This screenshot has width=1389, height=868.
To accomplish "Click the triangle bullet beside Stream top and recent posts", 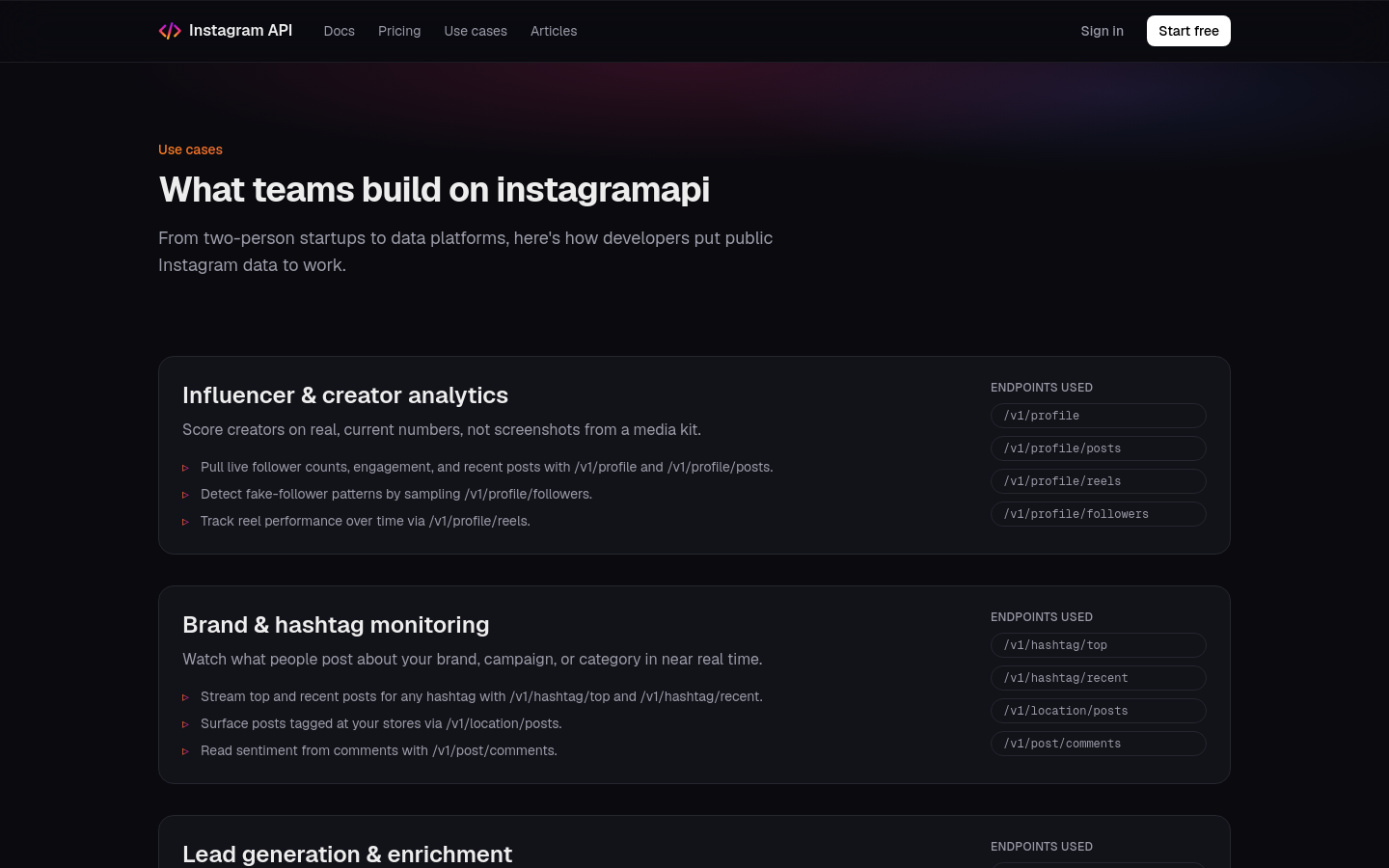I will pos(186,697).
